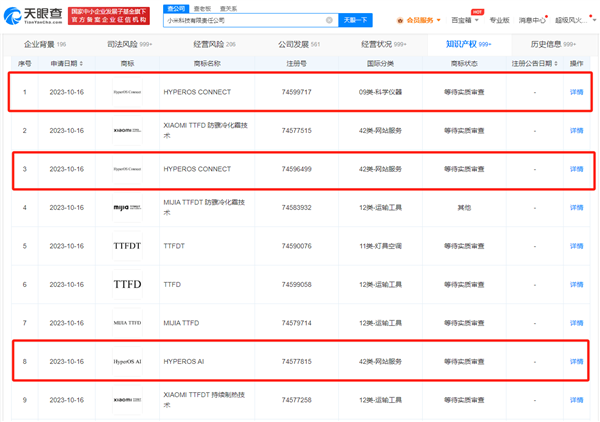
Task: Click registration number 74596499
Action: click(x=297, y=169)
